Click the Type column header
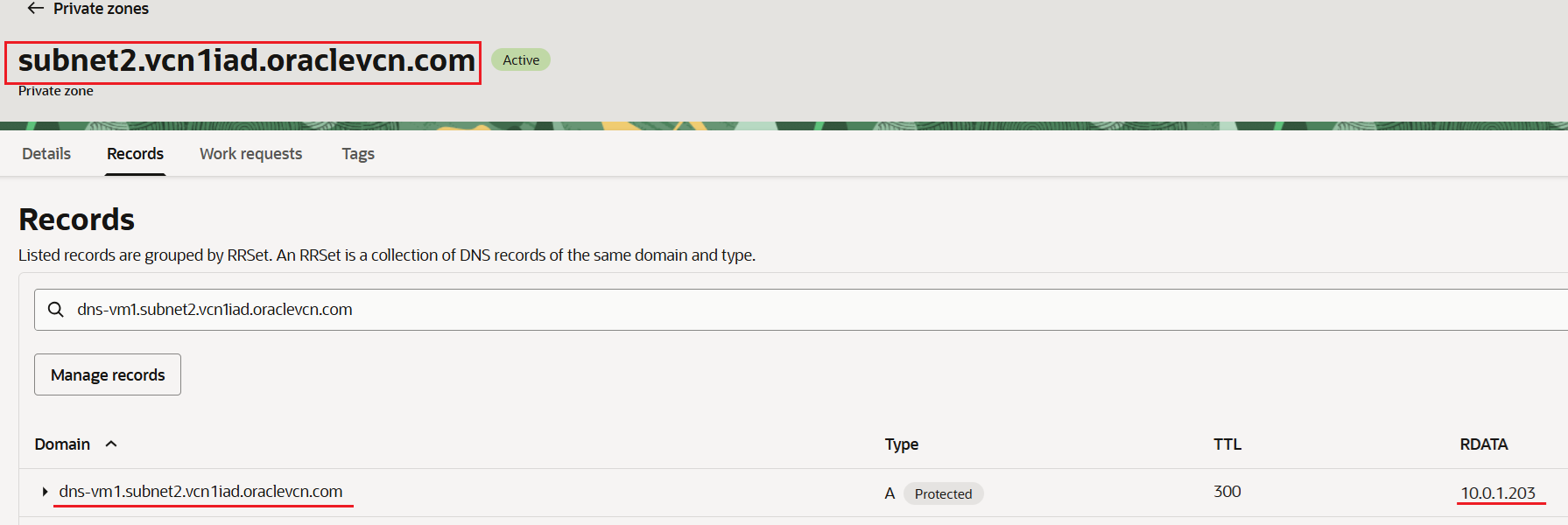This screenshot has height=525, width=1568. [x=901, y=444]
